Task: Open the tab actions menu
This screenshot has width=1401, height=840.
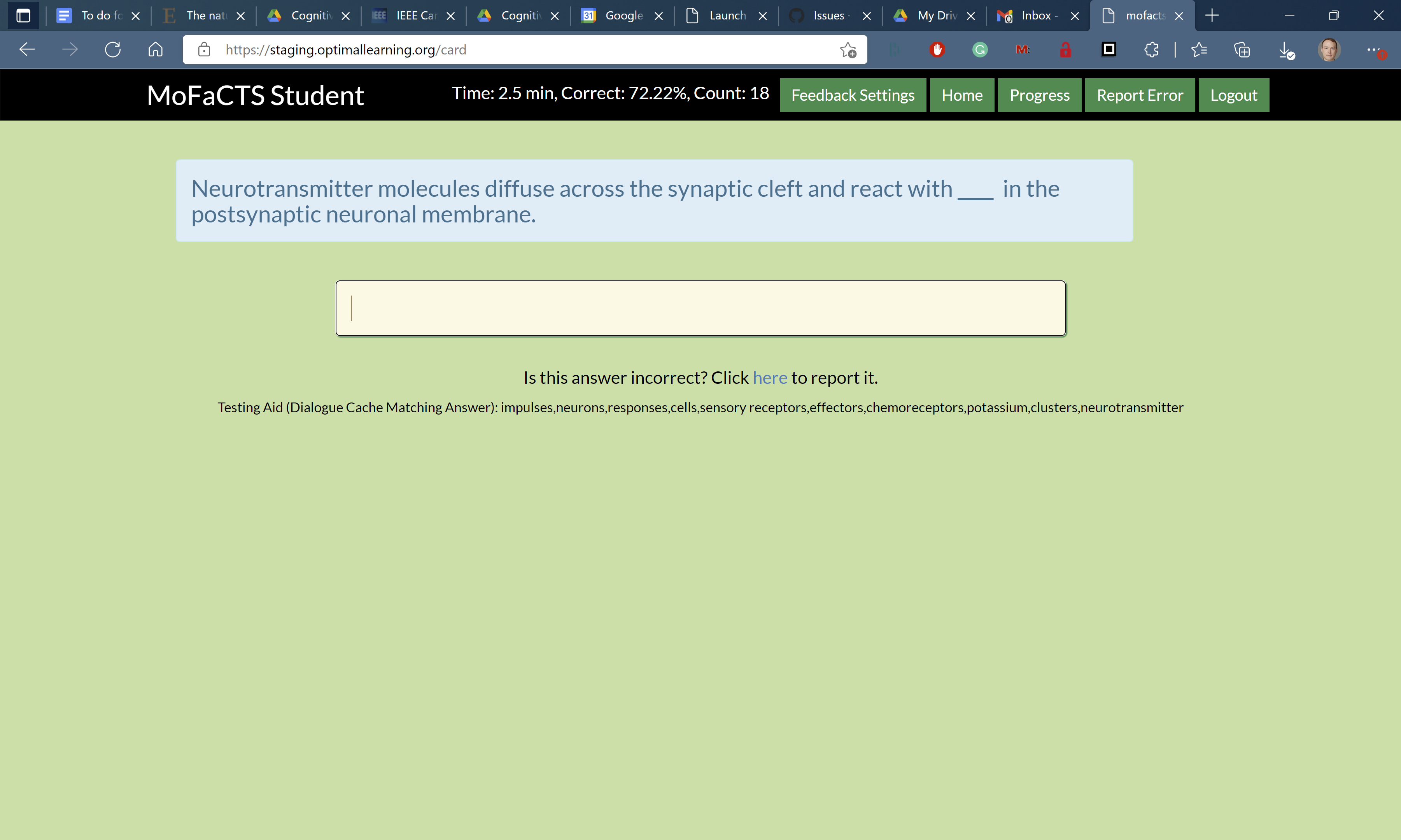Action: click(x=23, y=15)
